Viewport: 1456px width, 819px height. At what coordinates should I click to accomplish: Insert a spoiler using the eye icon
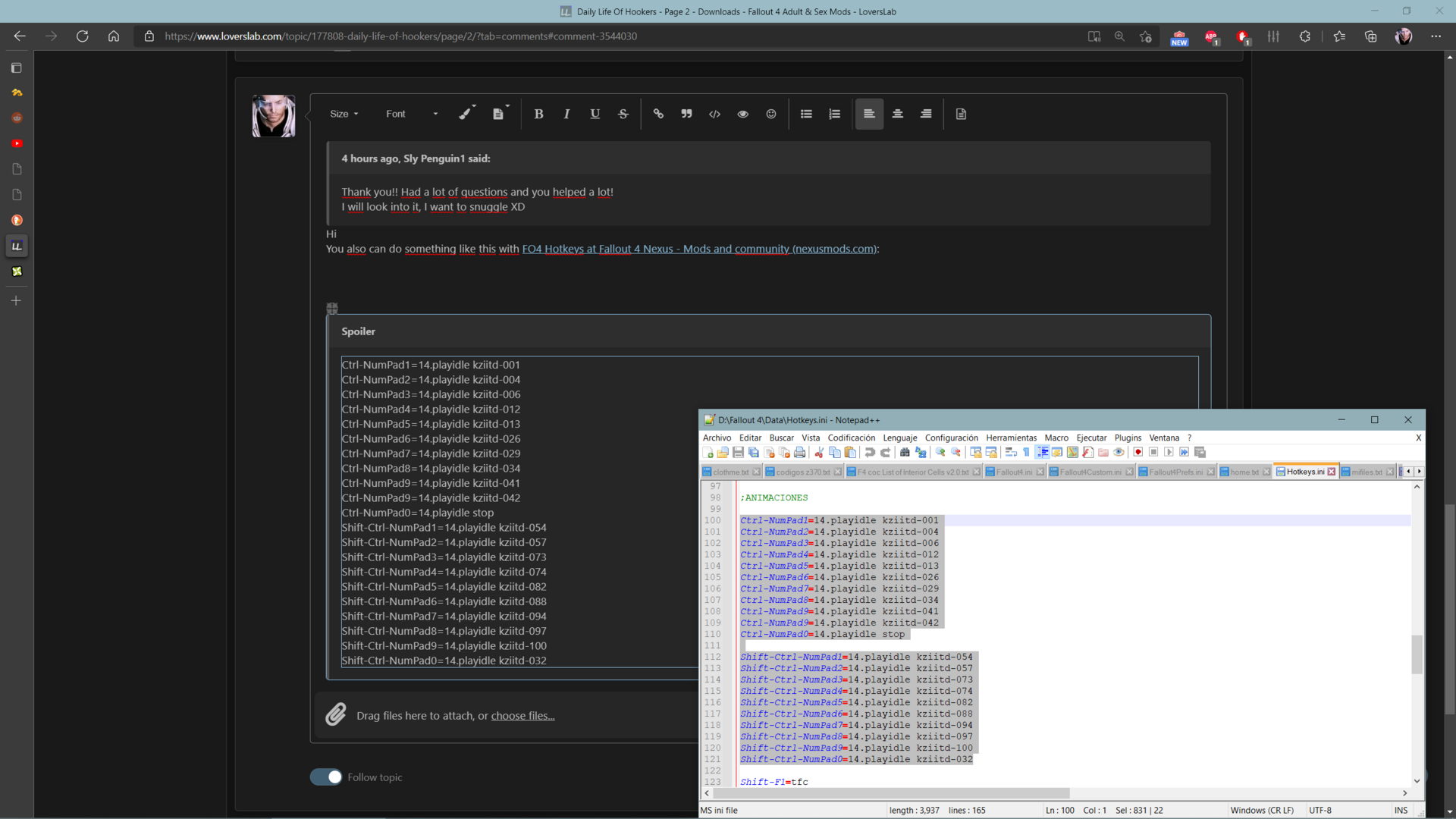pos(742,114)
